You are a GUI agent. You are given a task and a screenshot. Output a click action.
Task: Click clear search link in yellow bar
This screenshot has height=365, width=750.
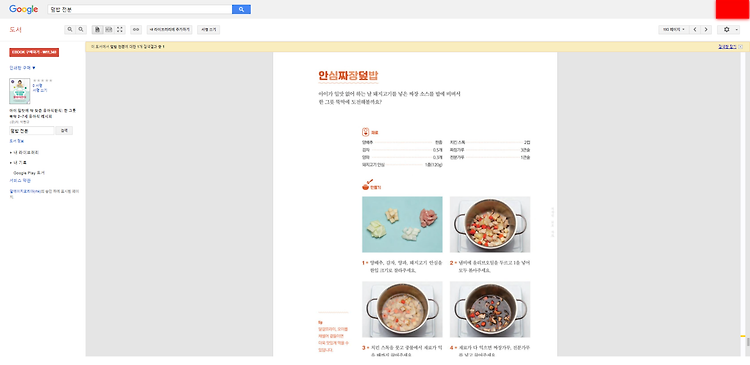pyautogui.click(x=727, y=47)
